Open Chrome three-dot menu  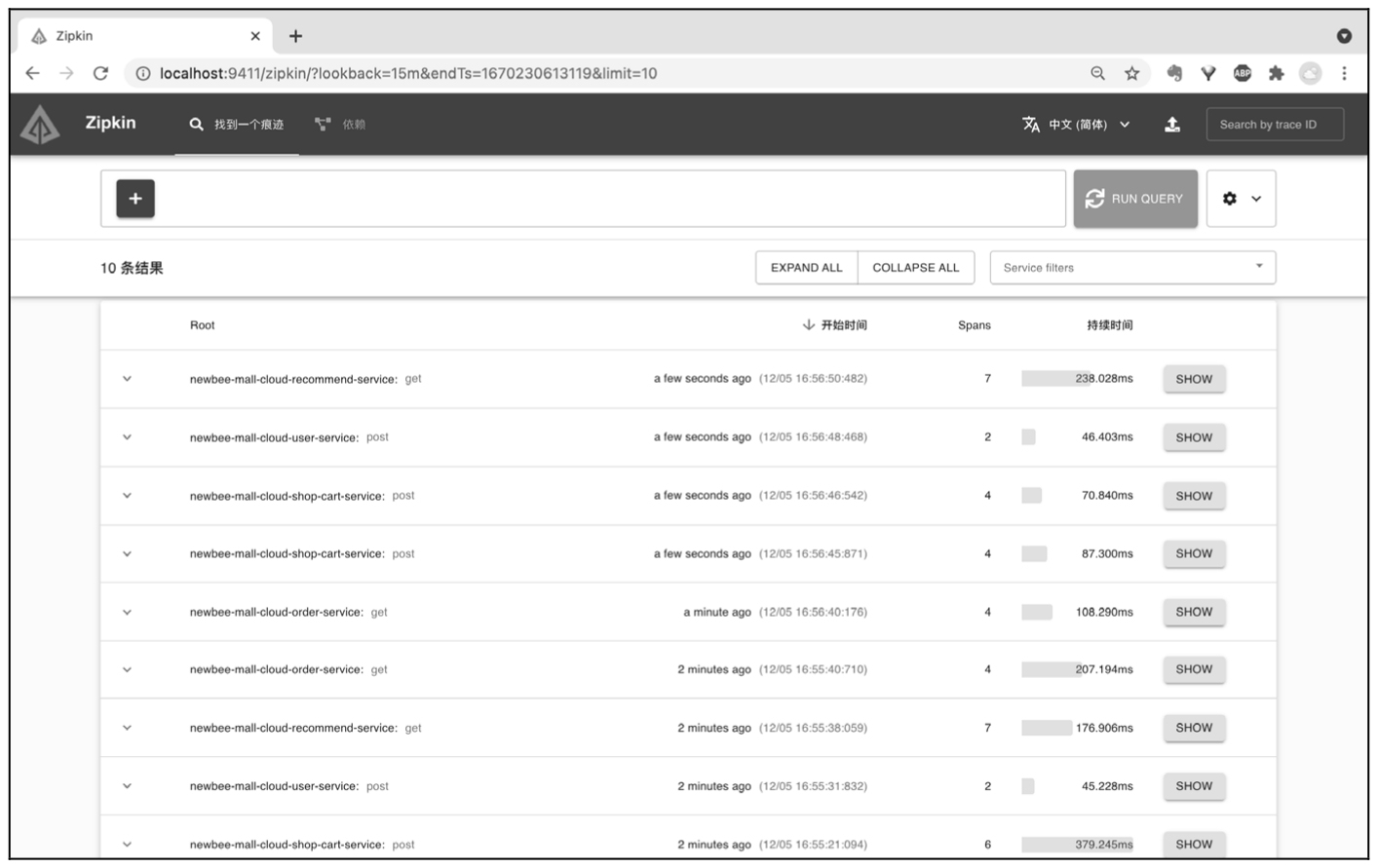point(1344,73)
